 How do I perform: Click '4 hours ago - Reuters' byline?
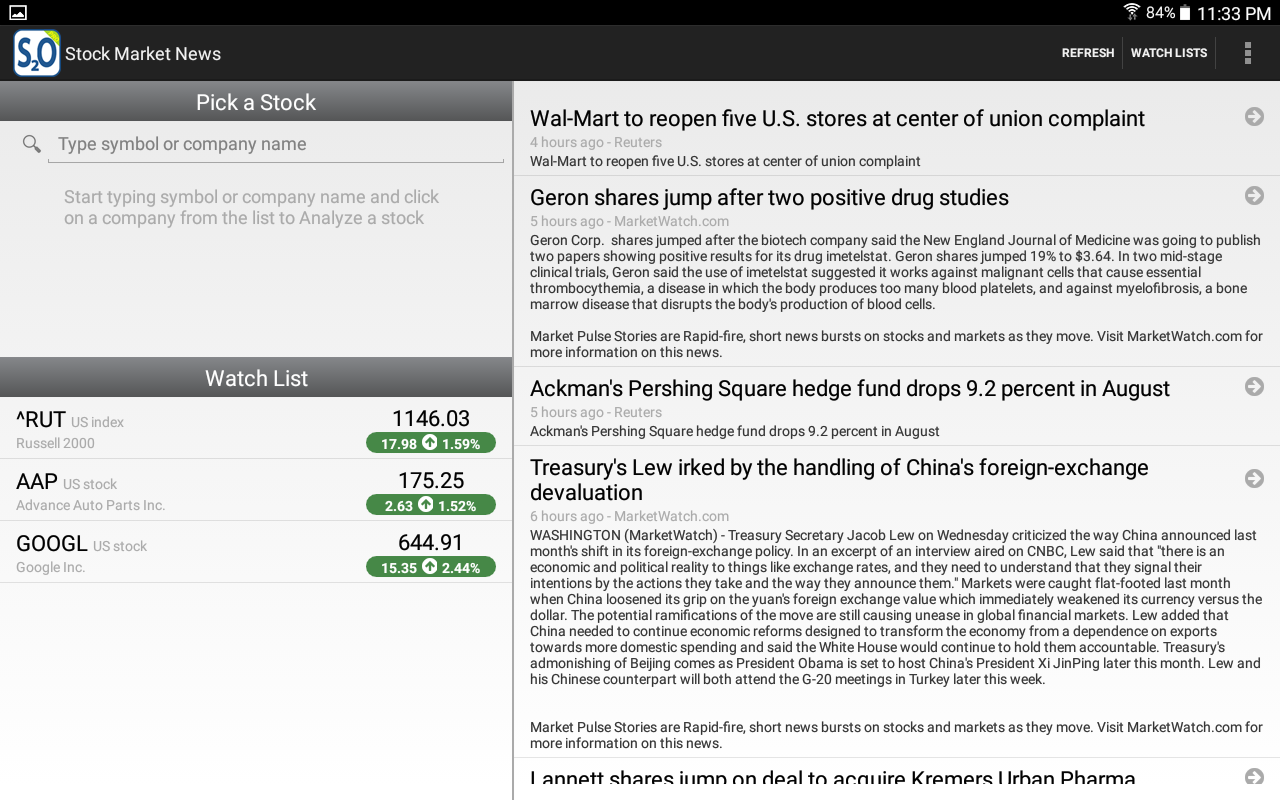(x=596, y=142)
